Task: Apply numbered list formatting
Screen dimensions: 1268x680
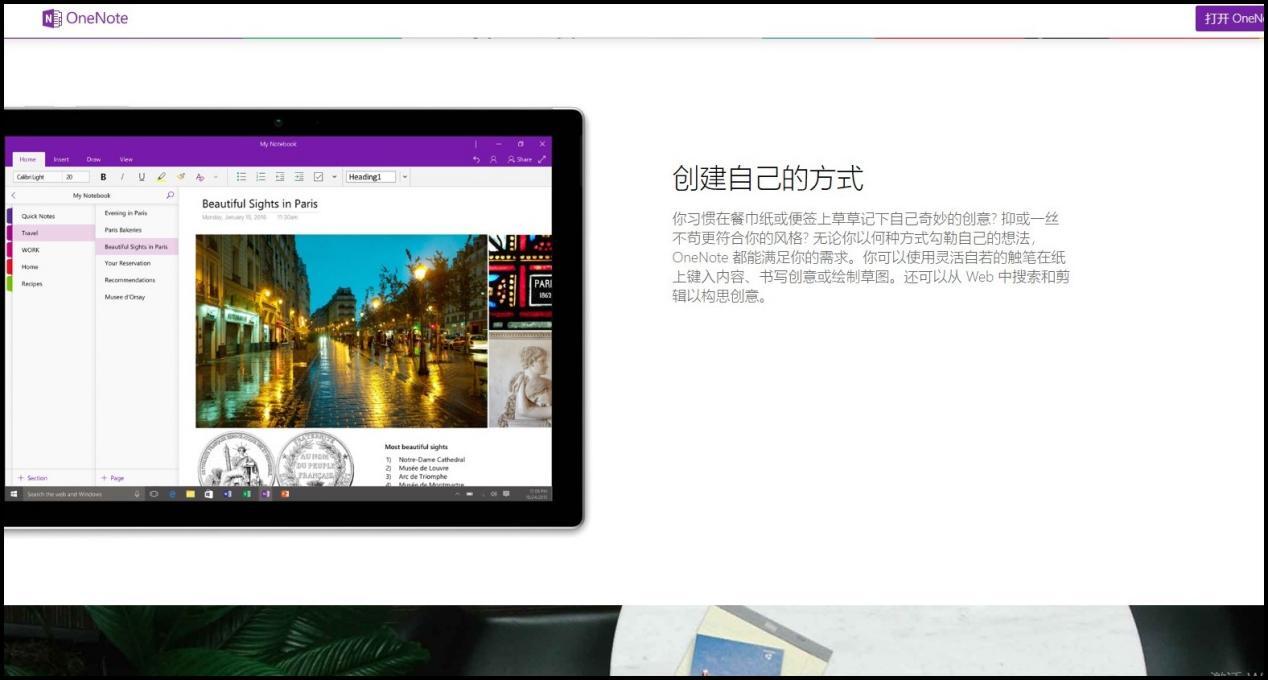Action: click(260, 177)
